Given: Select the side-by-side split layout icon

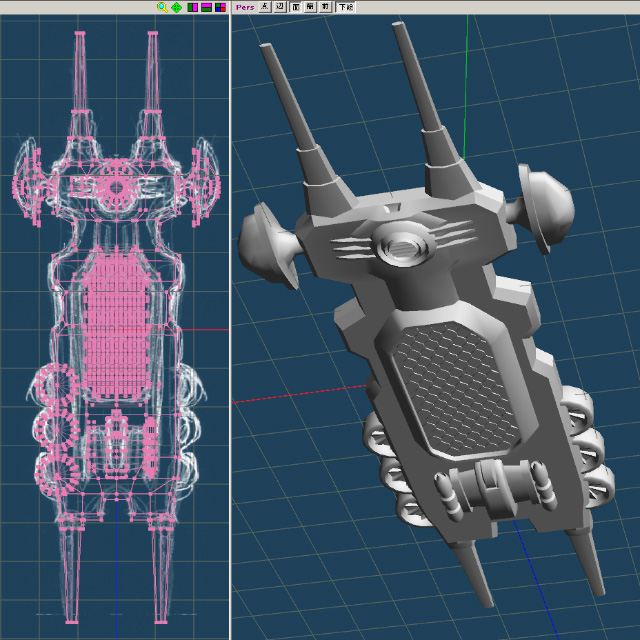Looking at the screenshot, I should coord(193,7).
